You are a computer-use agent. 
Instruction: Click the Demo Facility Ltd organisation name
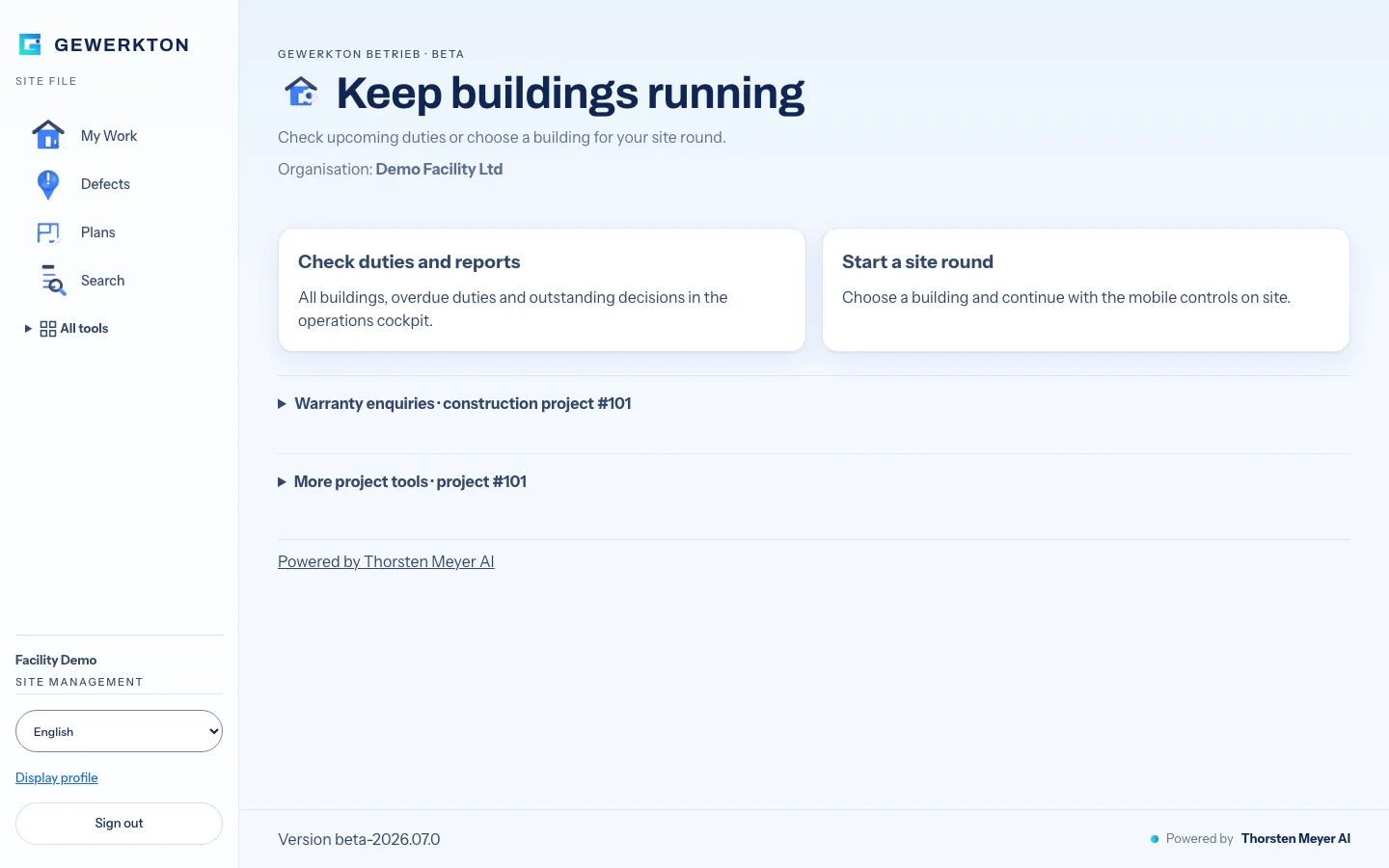[439, 169]
